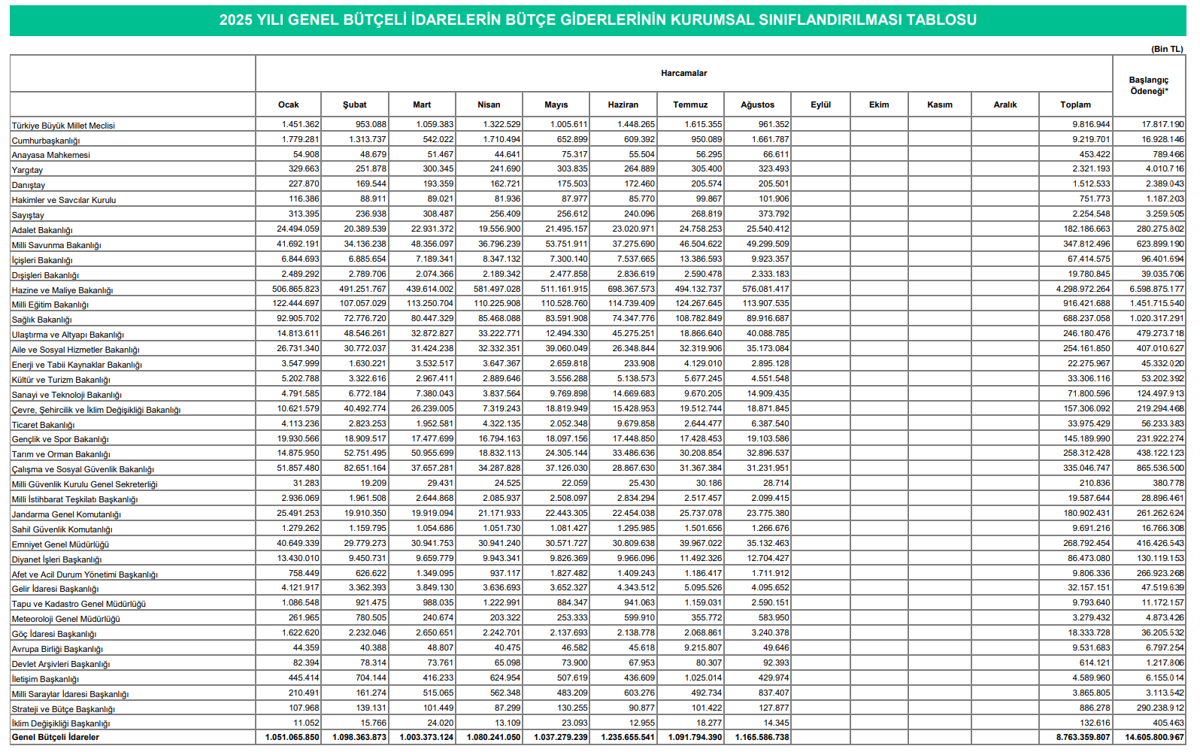Image resolution: width=1200 pixels, height=752 pixels.
Task: Click the Genel Bütçeli İdareler total row label
Action: (x=55, y=737)
